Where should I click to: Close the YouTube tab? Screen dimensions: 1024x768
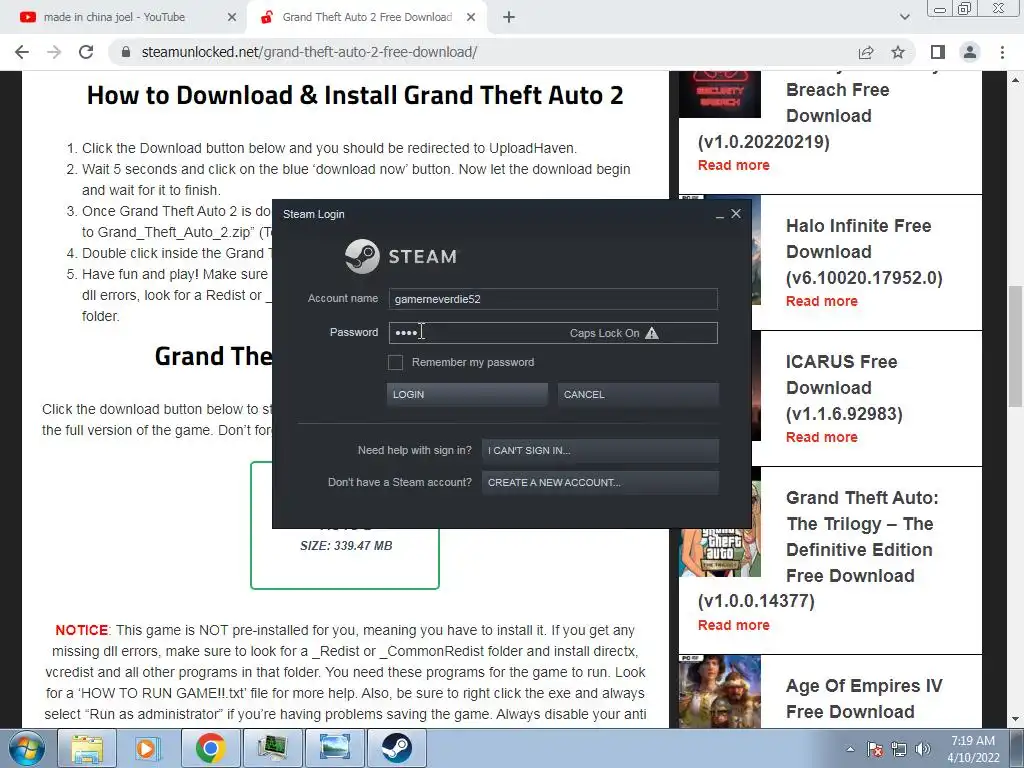click(232, 18)
